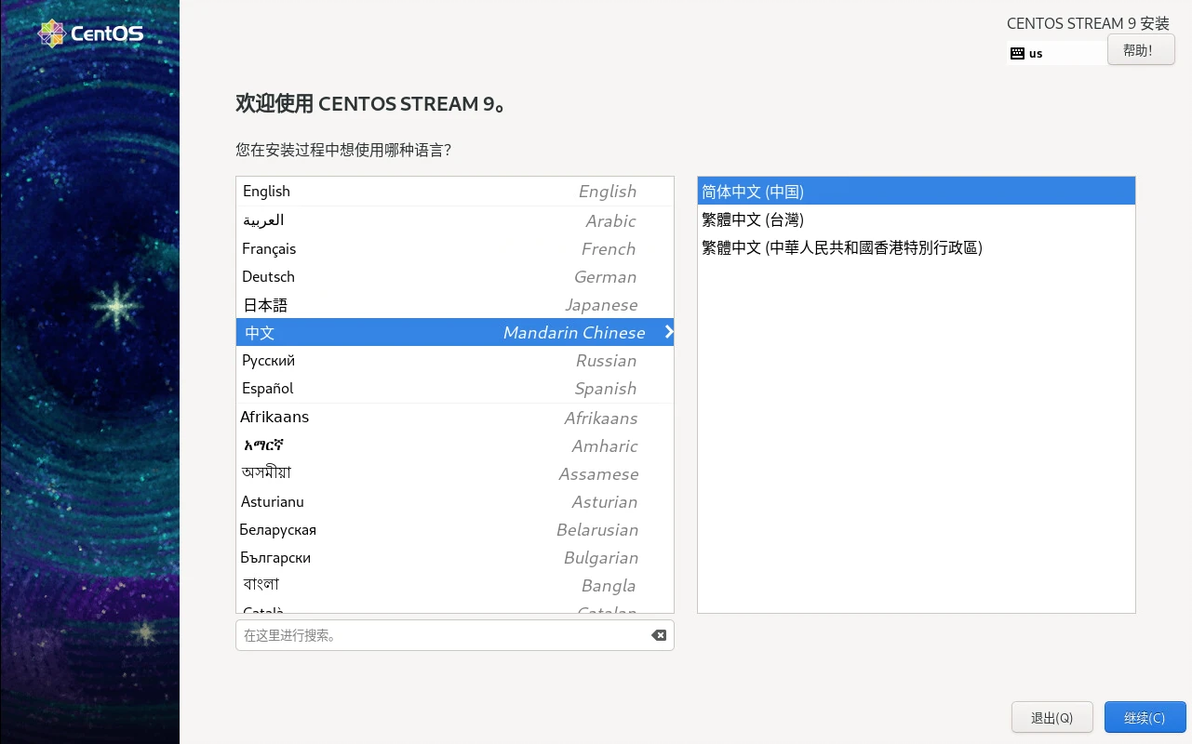Select the 中文 language row

455,332
